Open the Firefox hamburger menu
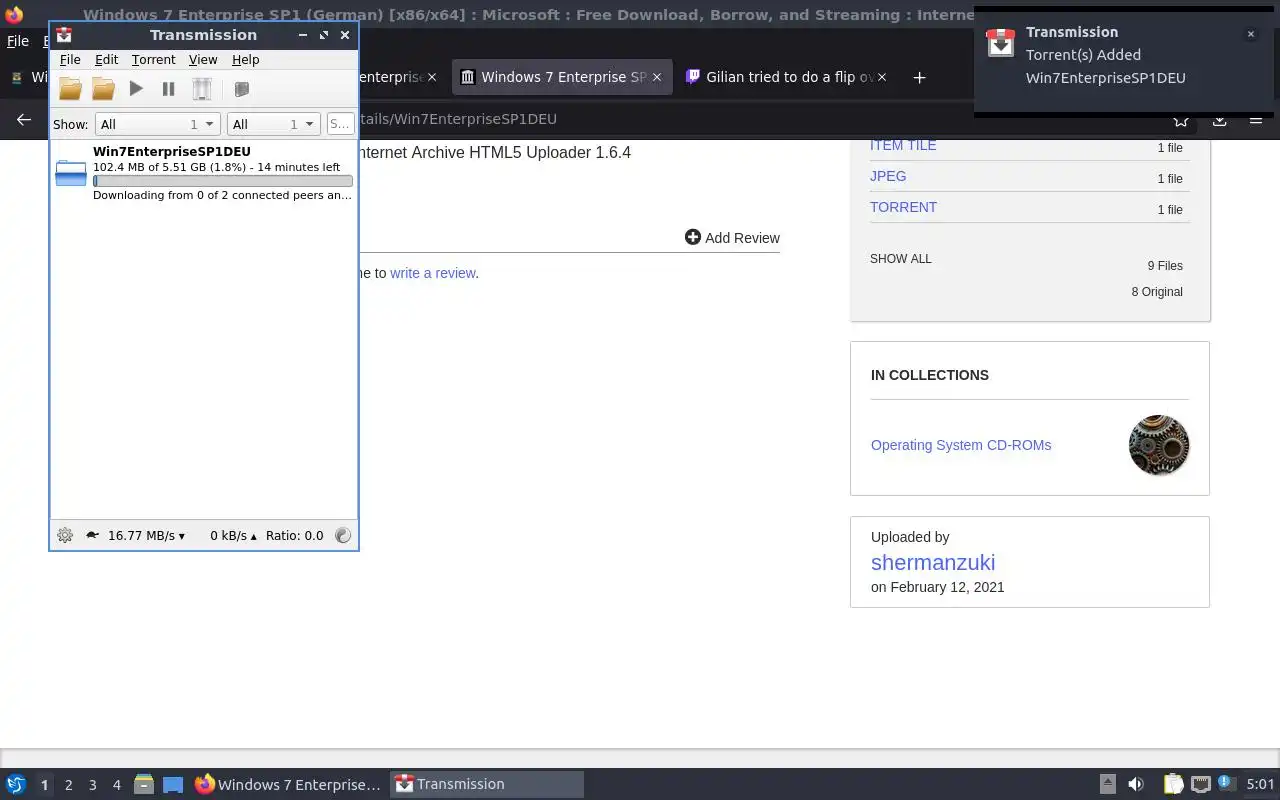This screenshot has height=800, width=1280. click(1256, 119)
